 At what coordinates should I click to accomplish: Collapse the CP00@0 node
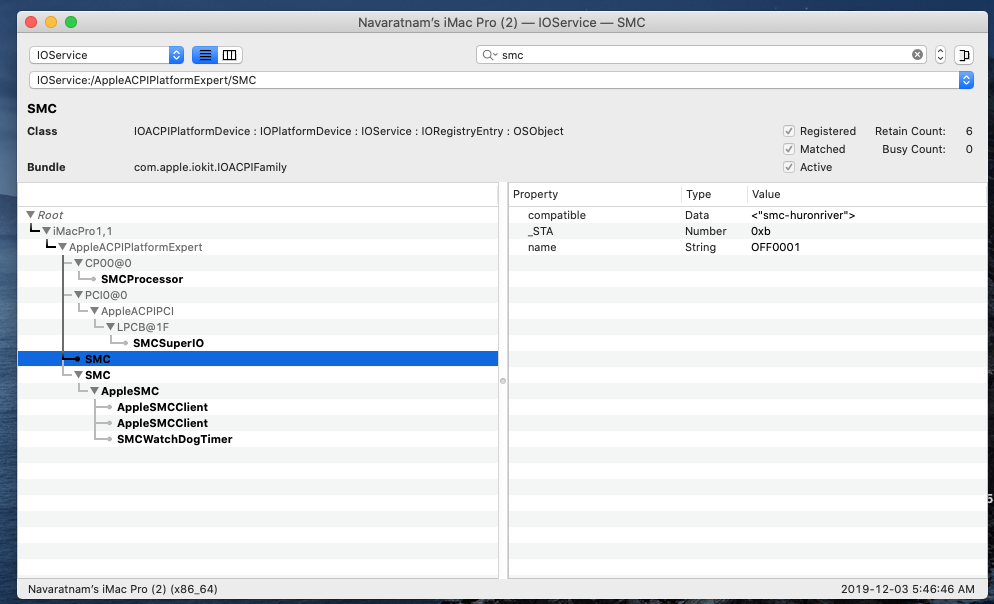pos(79,263)
